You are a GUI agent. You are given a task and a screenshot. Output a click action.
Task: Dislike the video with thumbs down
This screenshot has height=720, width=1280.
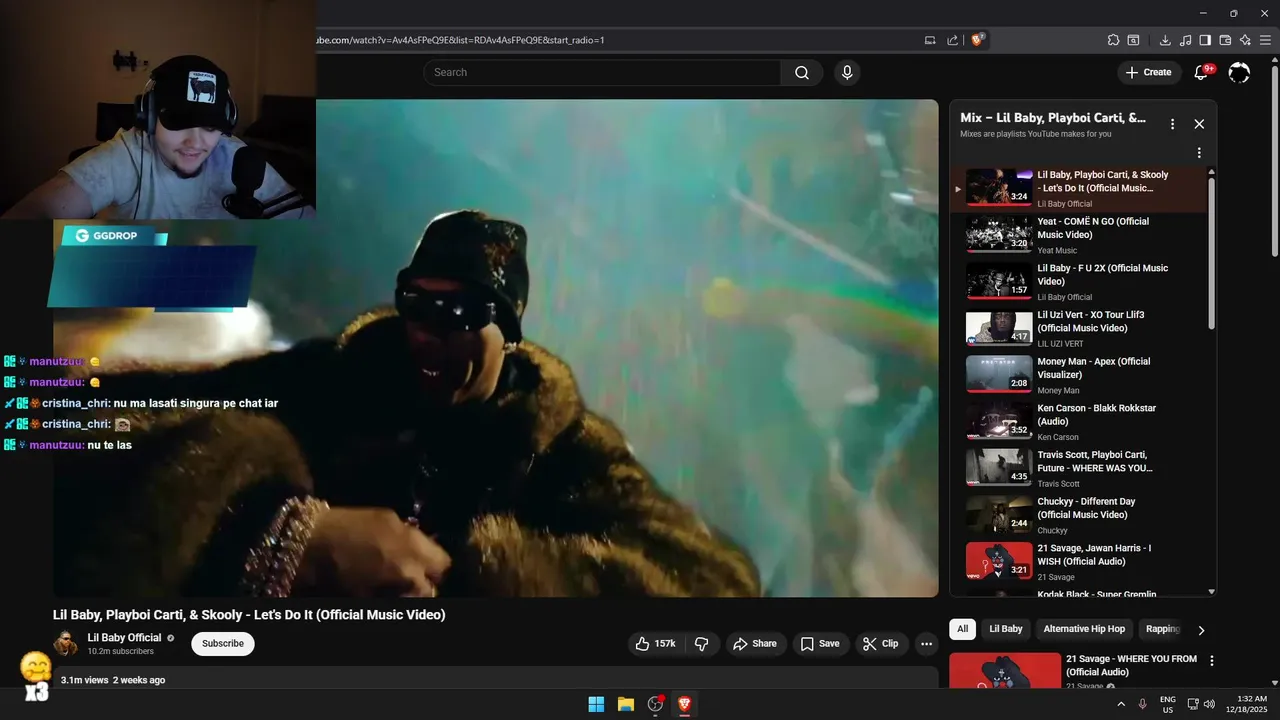[702, 644]
